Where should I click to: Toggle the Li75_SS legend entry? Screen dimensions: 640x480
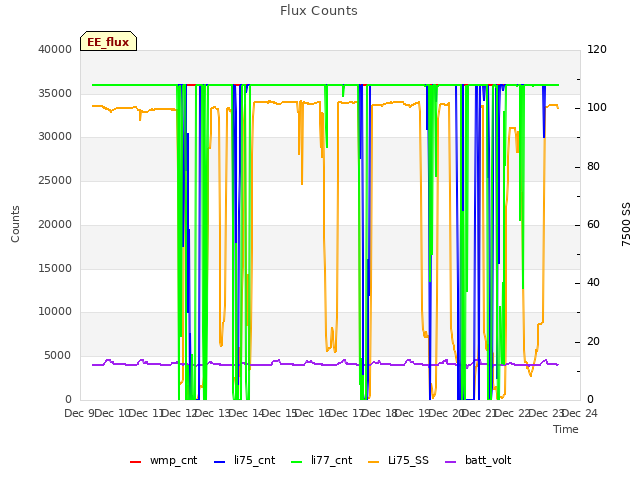coord(398,460)
